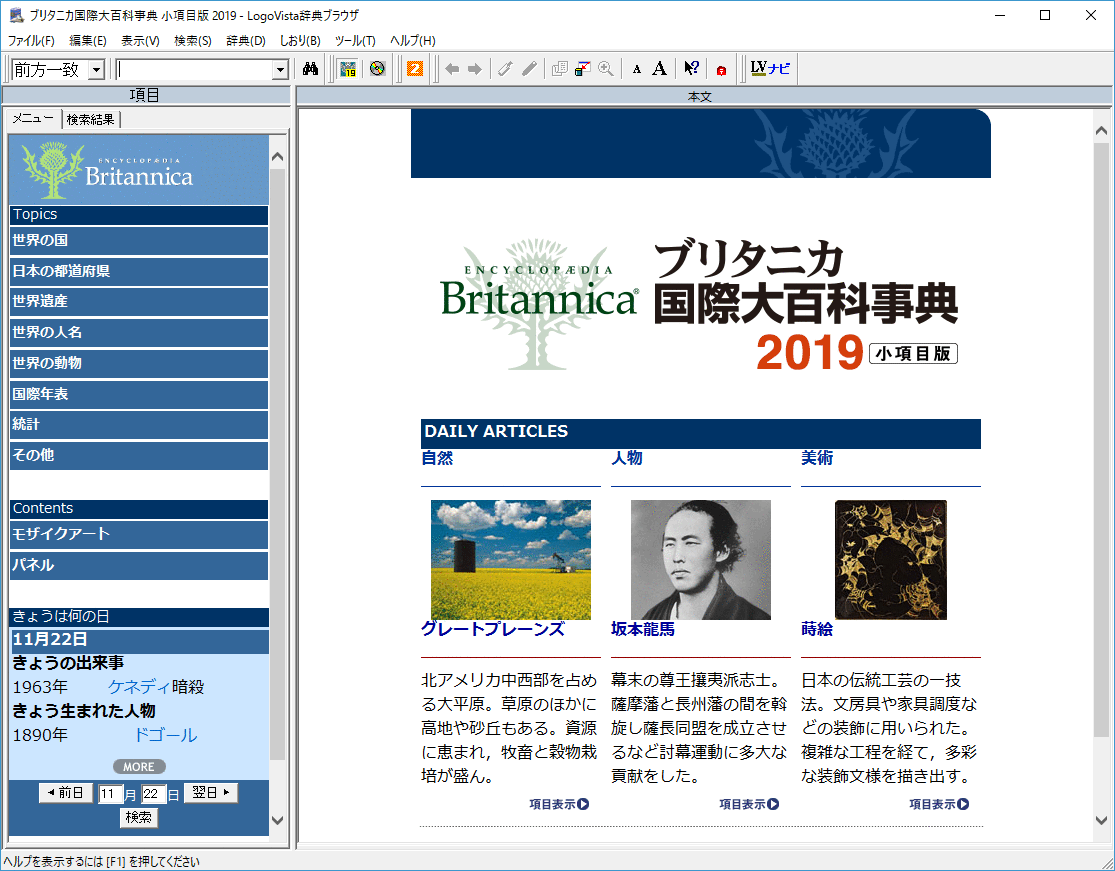Open the 坂本龍馬 article link
The image size is (1115, 871).
click(x=643, y=629)
